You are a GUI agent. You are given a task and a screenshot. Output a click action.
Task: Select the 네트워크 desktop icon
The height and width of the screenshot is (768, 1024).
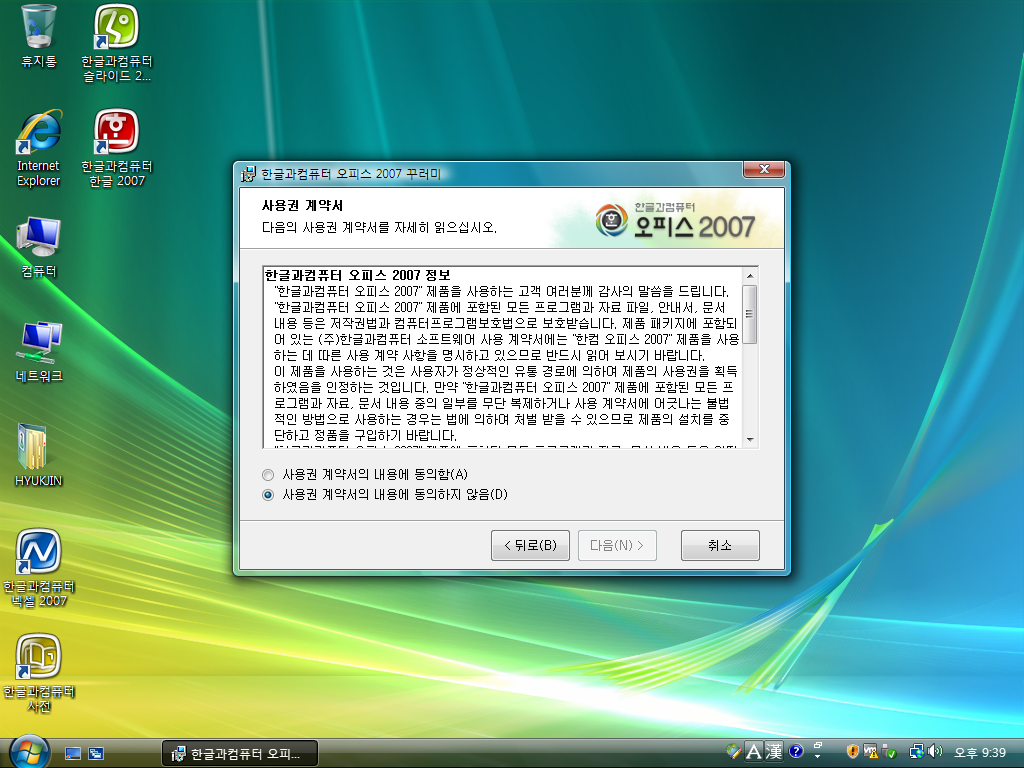(x=39, y=351)
